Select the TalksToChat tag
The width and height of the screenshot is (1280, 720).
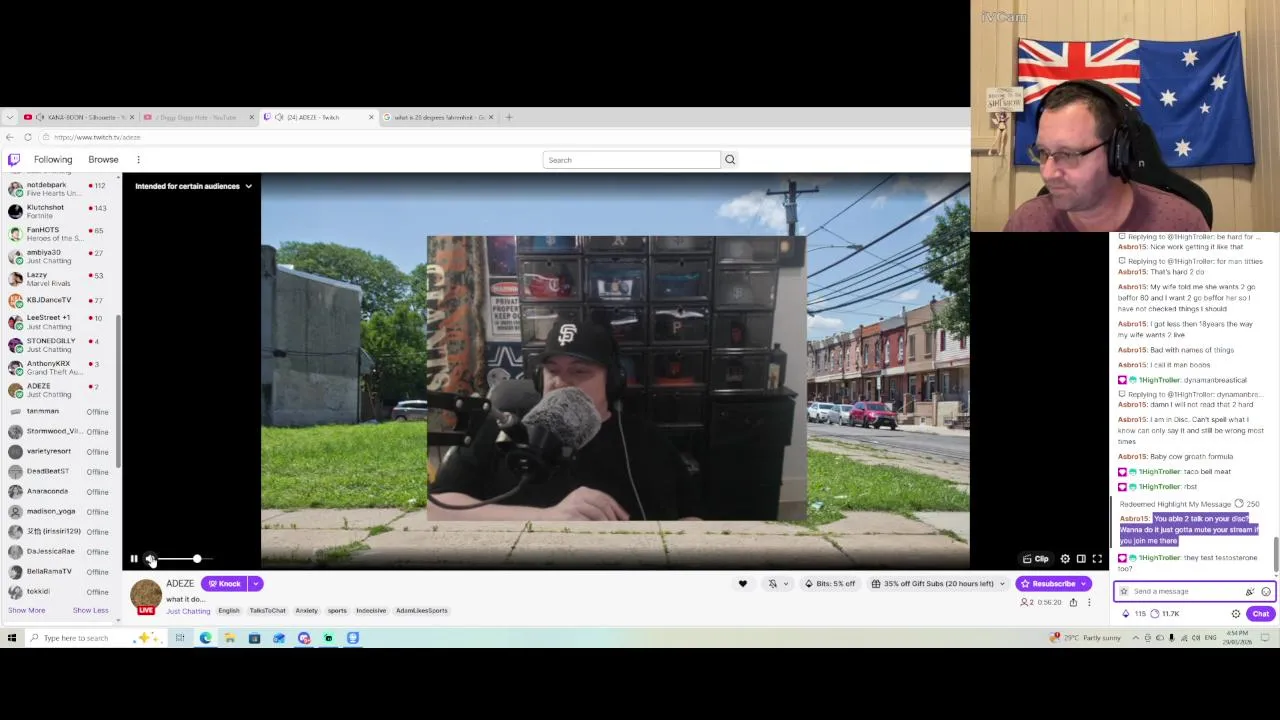[x=267, y=611]
